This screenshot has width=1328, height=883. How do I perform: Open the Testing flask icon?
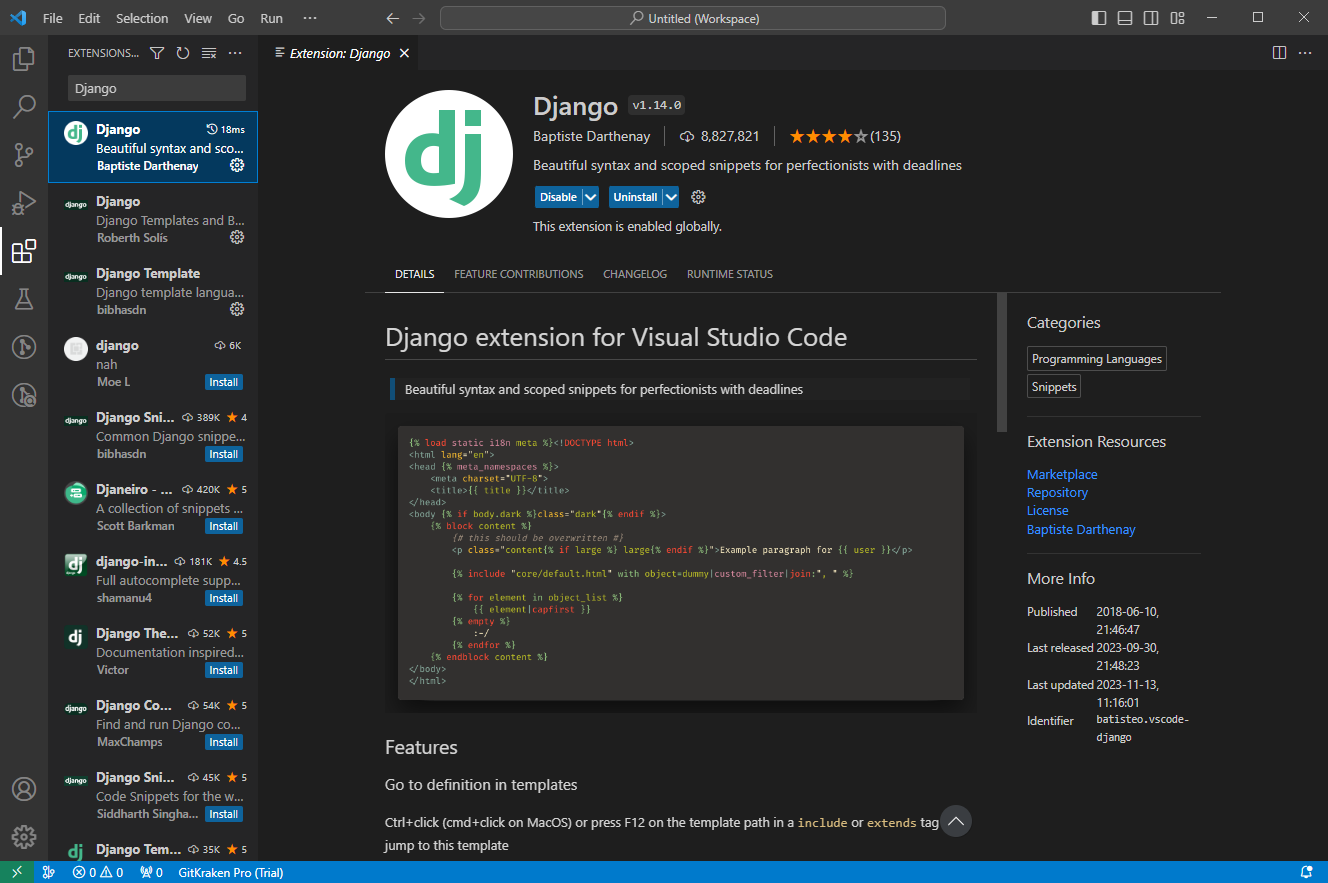[x=24, y=299]
